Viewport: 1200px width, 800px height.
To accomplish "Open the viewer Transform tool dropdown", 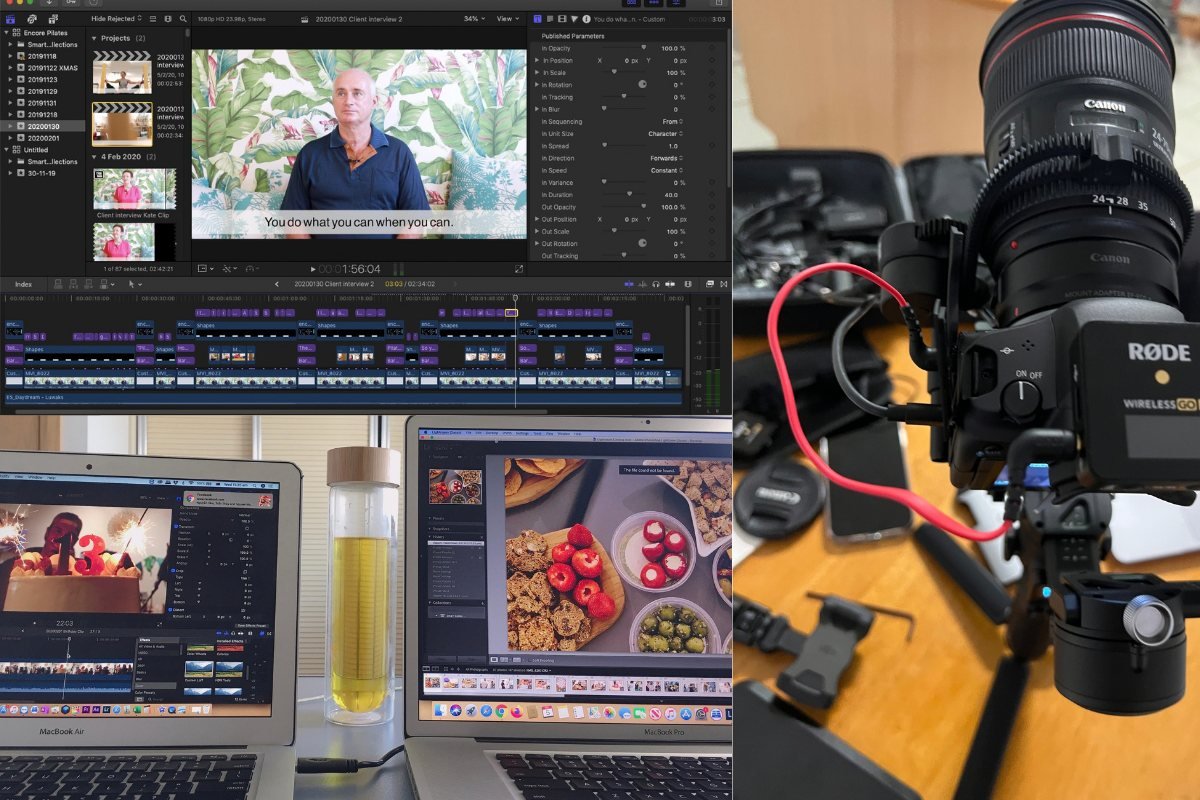I will point(205,268).
